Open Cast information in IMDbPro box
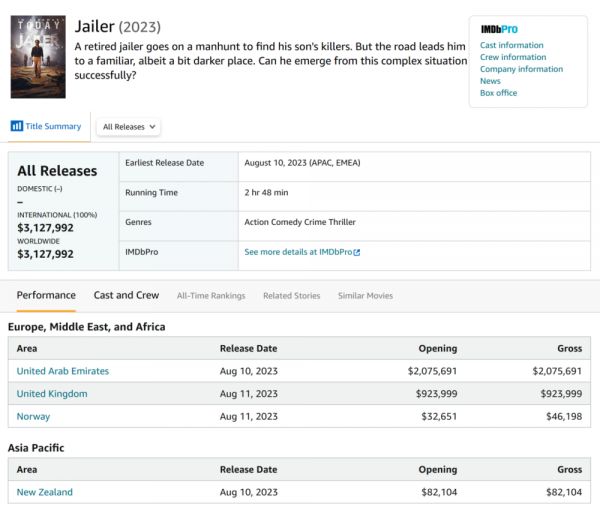Viewport: 600px width, 510px height. [511, 45]
